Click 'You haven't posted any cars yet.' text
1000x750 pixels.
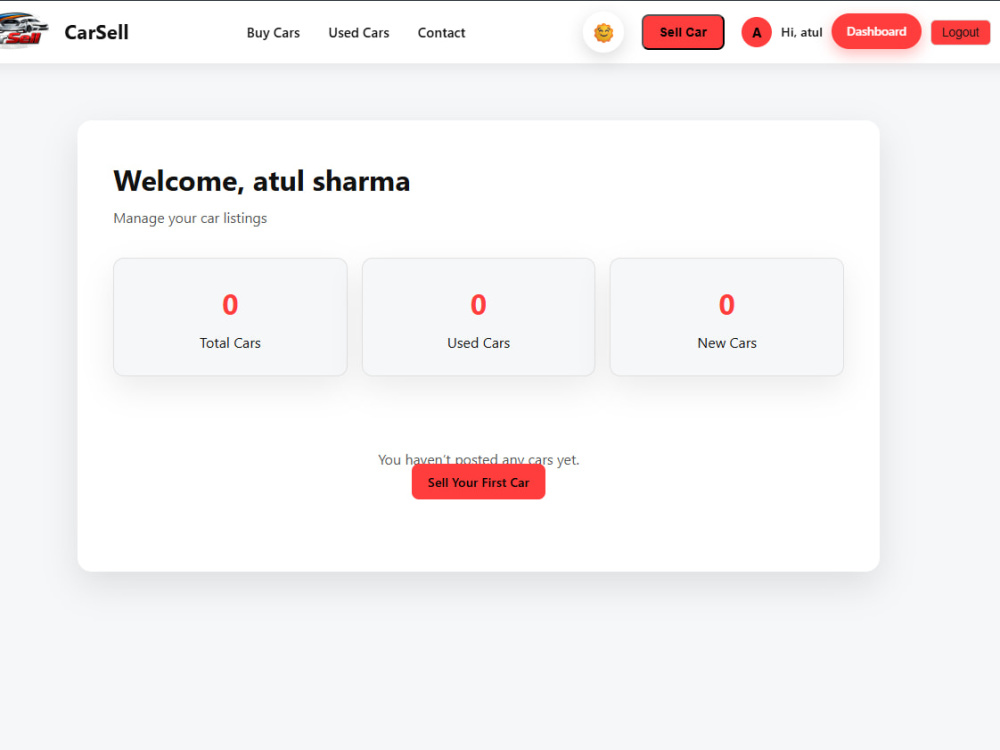[x=478, y=459]
